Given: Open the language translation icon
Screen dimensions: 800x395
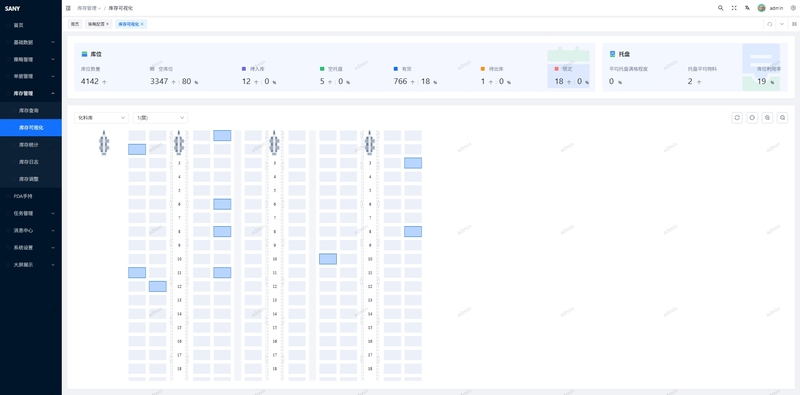Looking at the screenshot, I should click(x=747, y=8).
